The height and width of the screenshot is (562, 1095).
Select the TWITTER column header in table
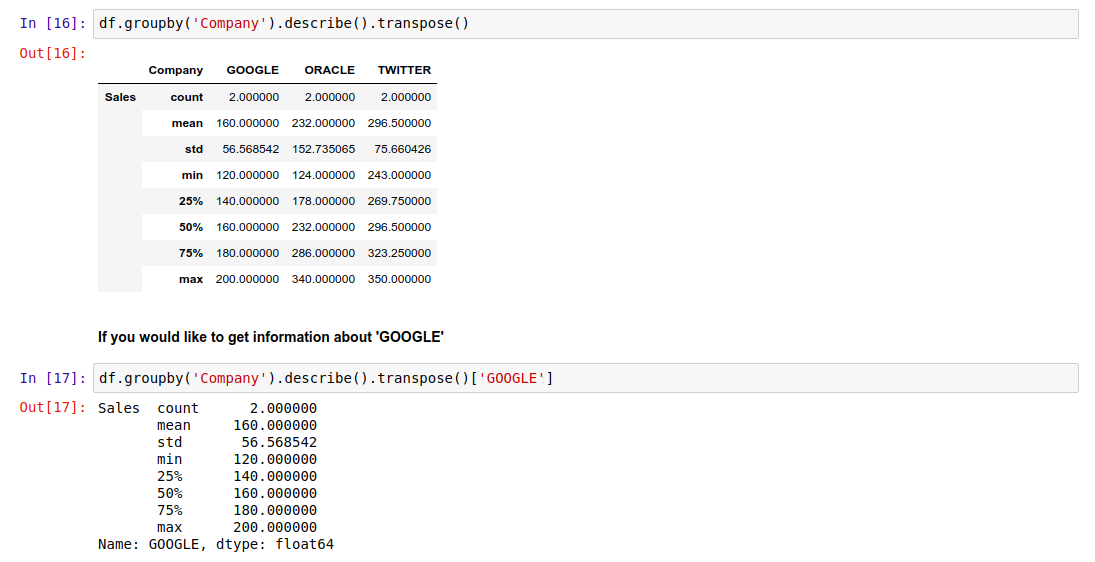click(404, 70)
